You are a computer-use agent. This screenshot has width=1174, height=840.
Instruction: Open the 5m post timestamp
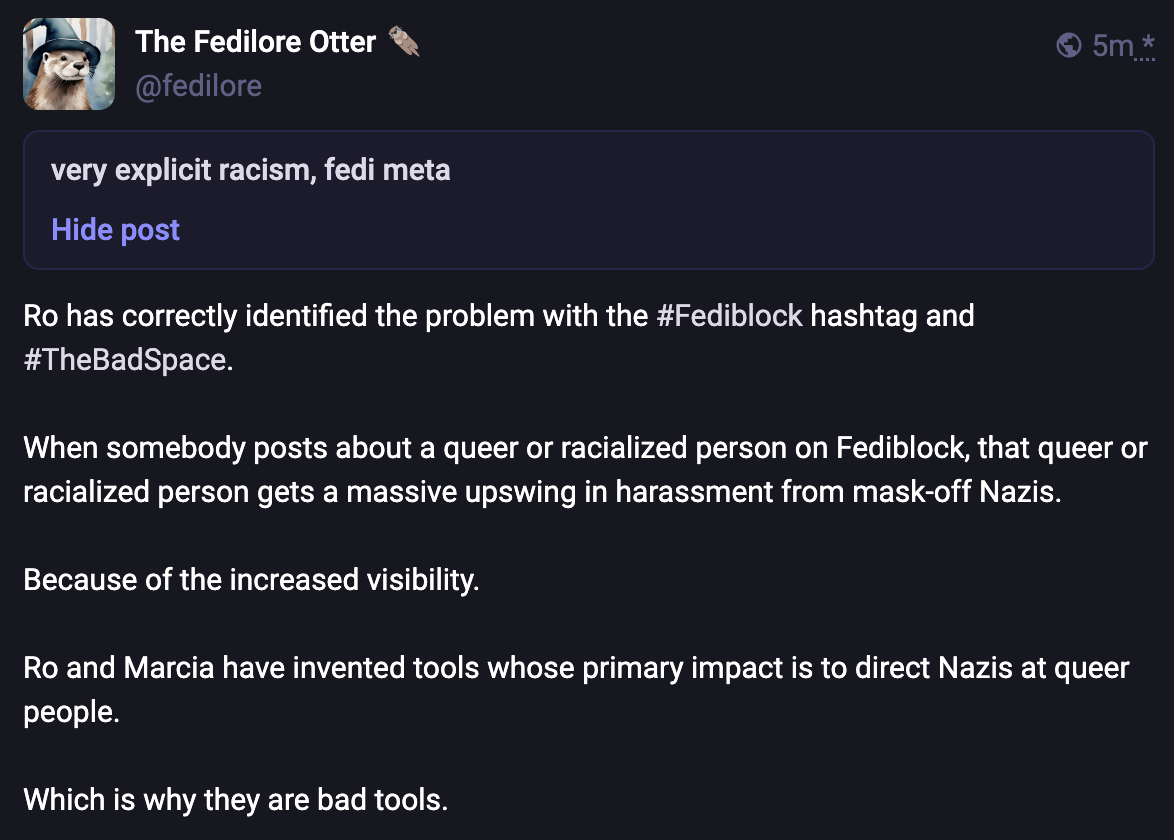pos(1112,45)
